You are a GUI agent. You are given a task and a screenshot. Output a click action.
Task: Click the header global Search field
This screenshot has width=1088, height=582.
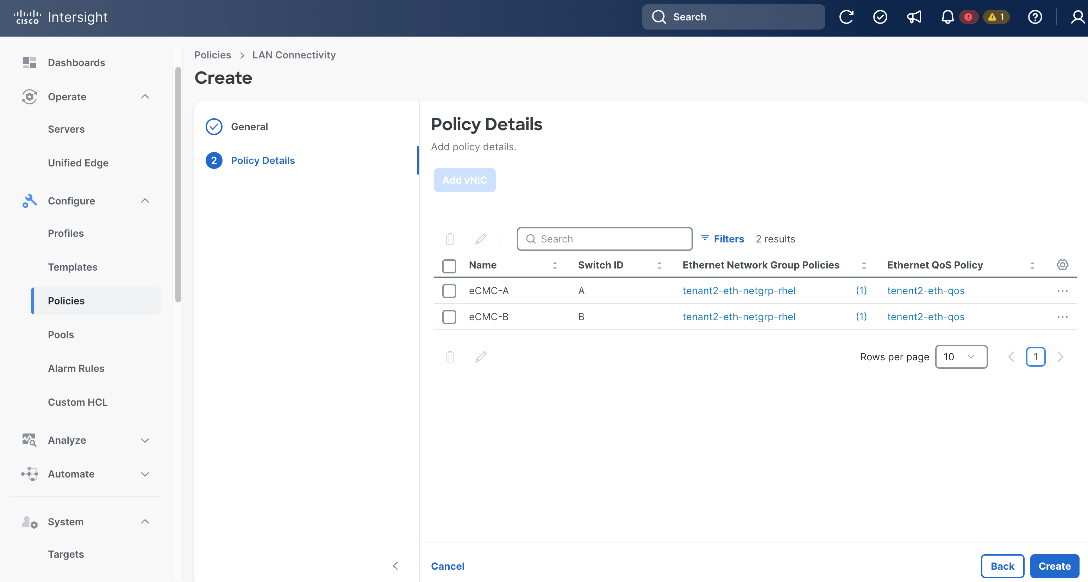coord(733,17)
